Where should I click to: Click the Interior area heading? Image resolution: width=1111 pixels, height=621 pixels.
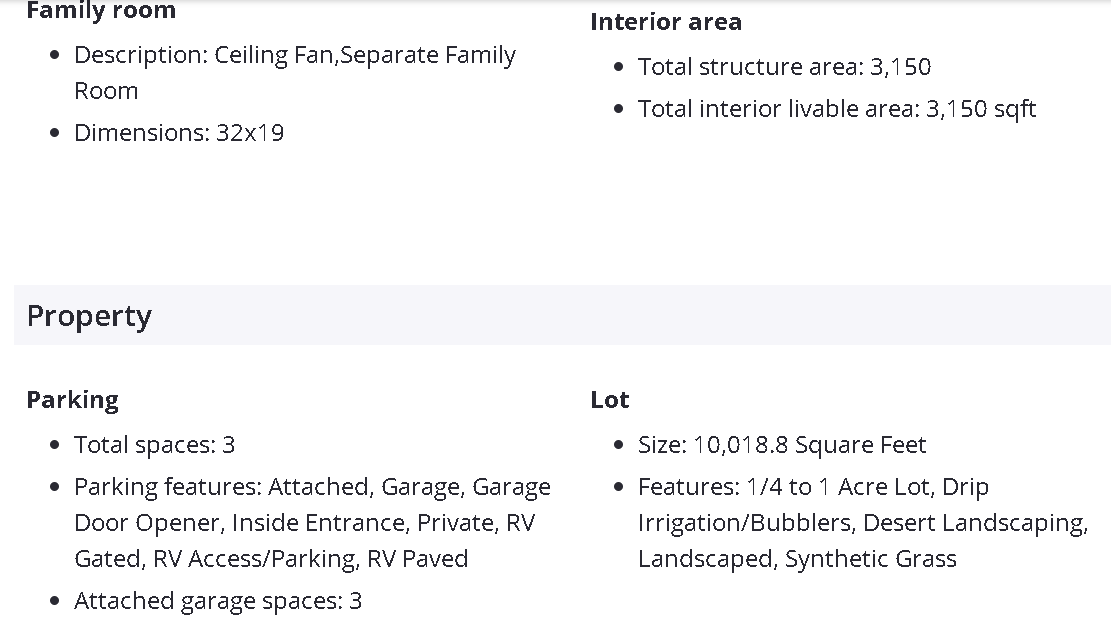tap(666, 22)
